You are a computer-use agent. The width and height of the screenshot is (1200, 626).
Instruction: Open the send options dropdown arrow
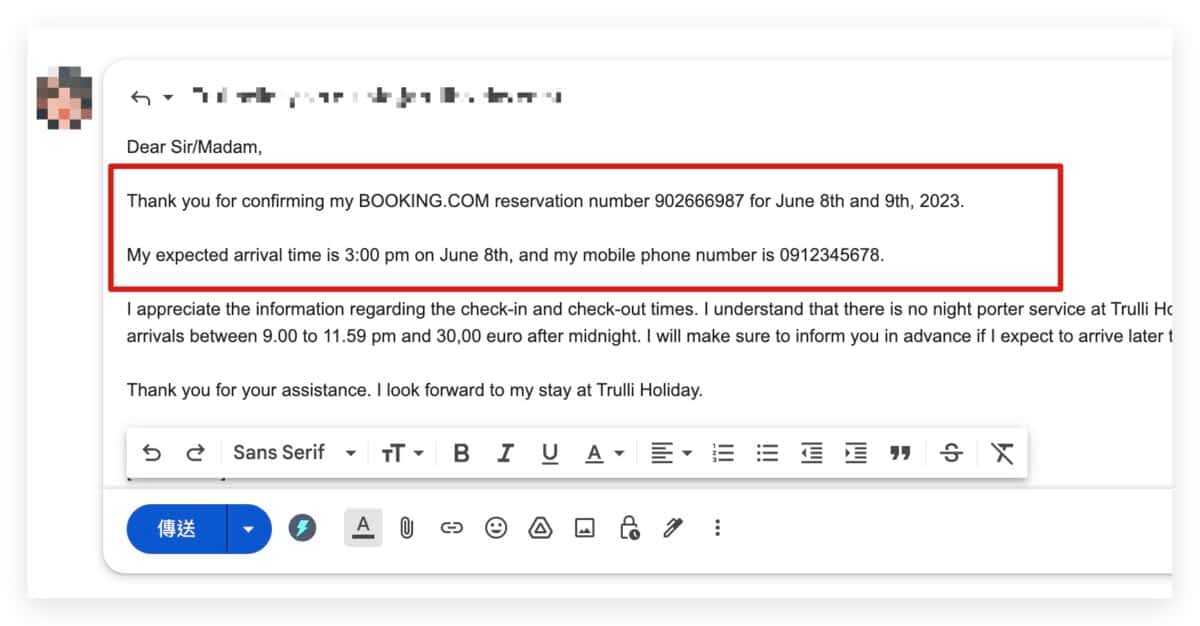pos(249,528)
